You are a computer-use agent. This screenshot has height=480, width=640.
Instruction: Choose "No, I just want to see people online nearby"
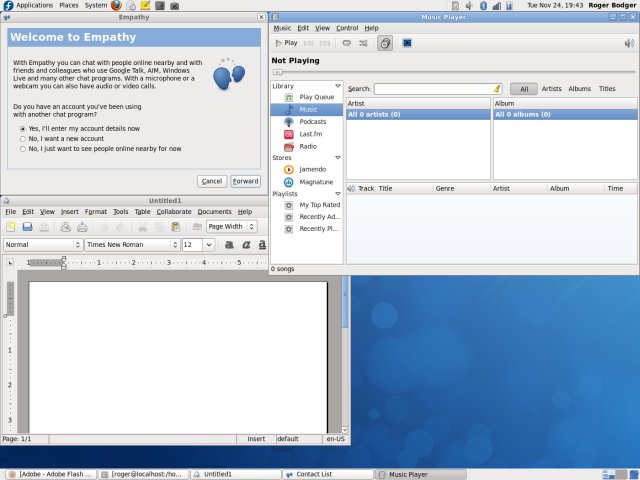[23, 149]
